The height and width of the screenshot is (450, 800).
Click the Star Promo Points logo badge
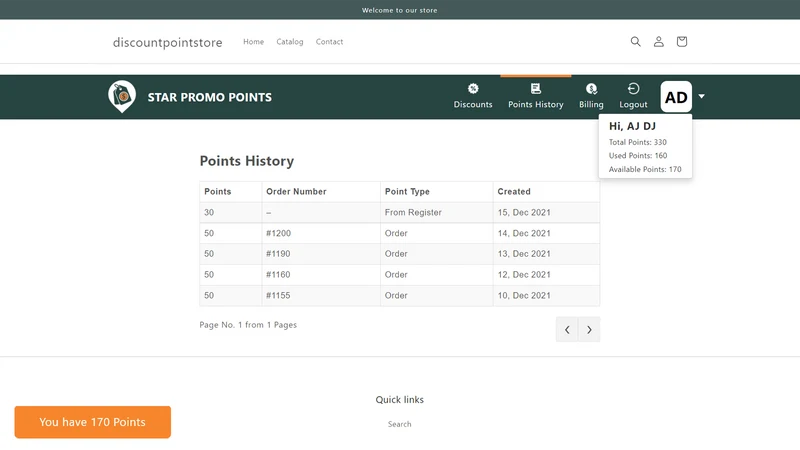click(122, 96)
